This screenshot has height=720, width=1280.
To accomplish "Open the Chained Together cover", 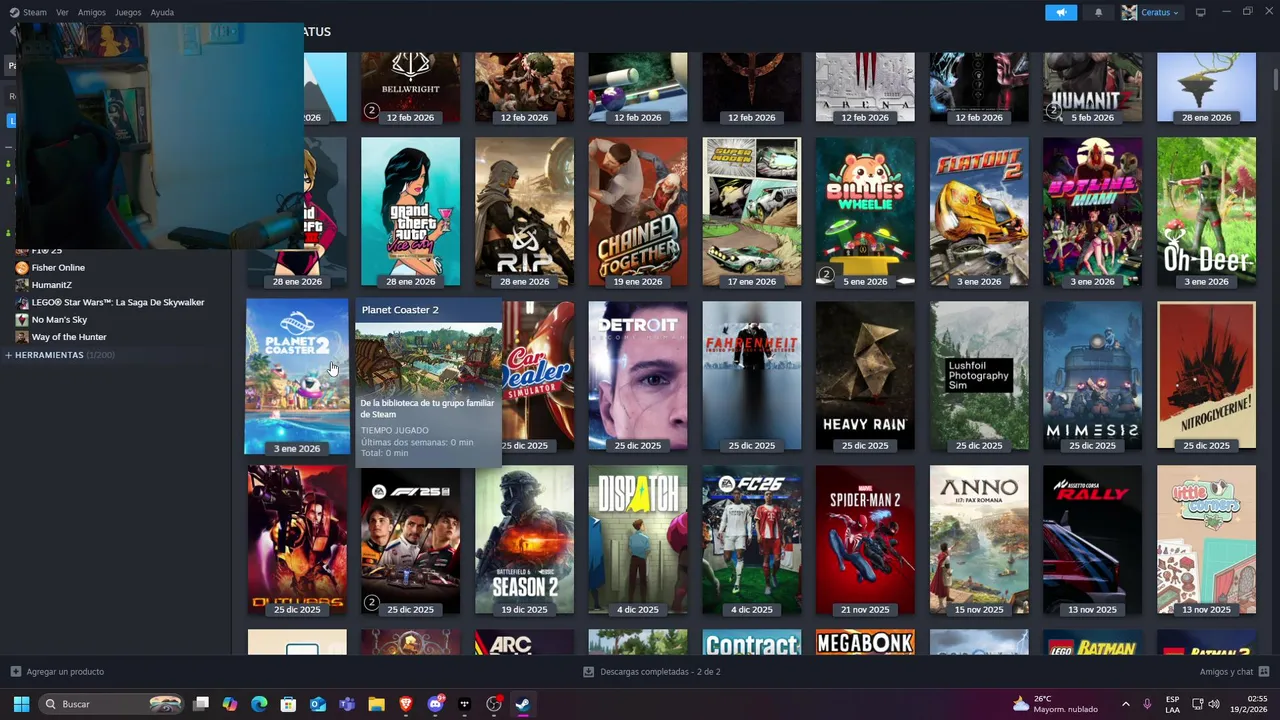I will tap(638, 211).
